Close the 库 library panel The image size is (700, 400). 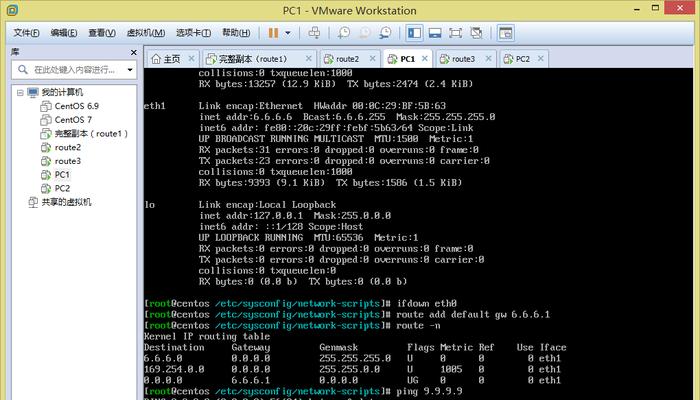(133, 53)
